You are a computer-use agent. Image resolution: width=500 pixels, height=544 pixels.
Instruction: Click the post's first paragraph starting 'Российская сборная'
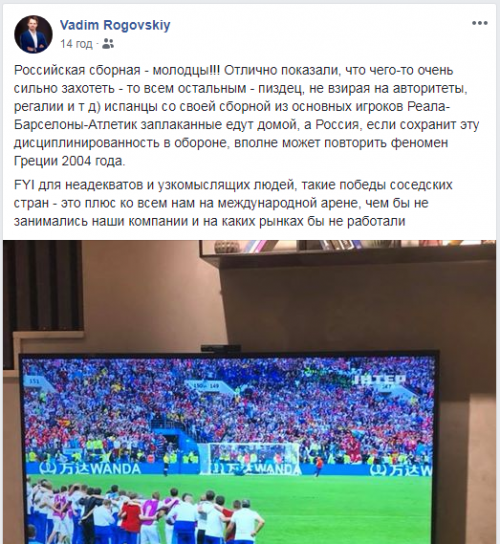(246, 116)
